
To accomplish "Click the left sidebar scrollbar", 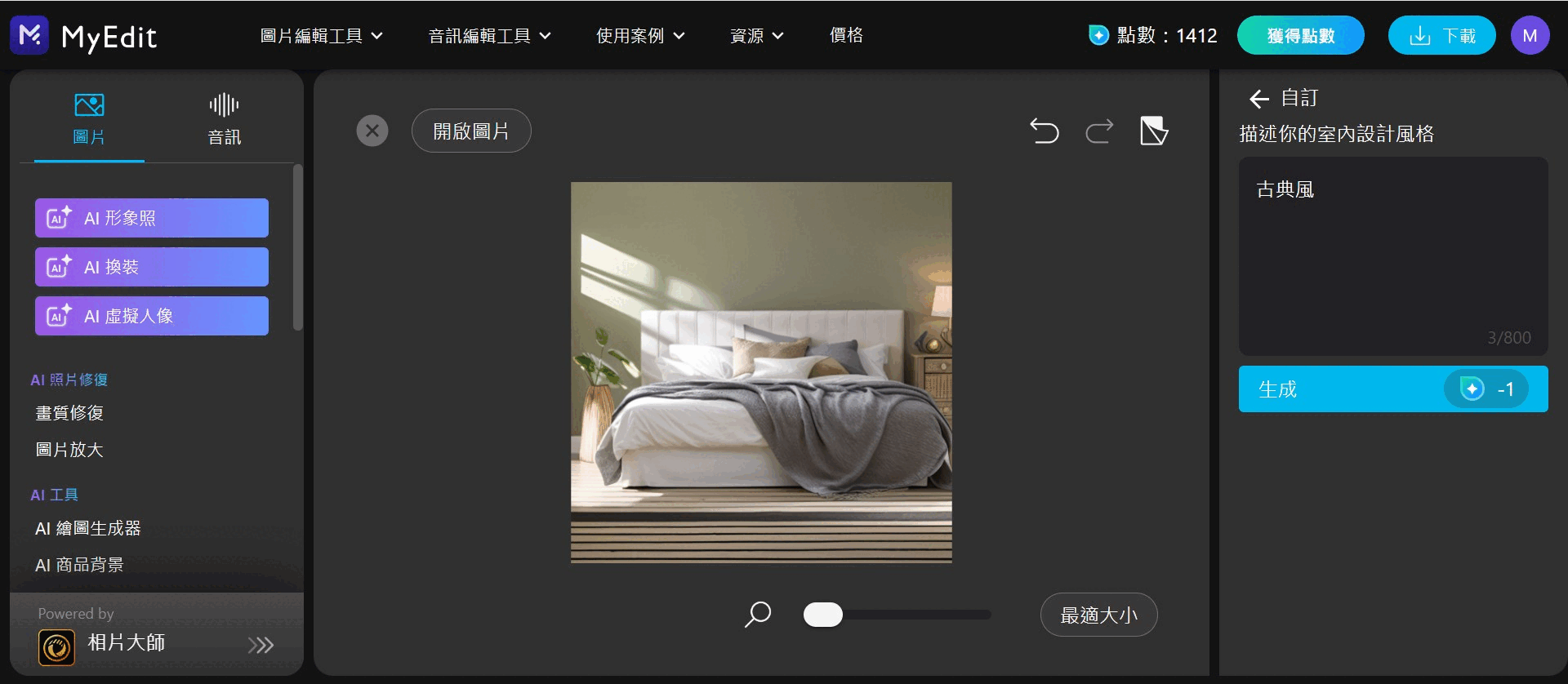I will [298, 247].
